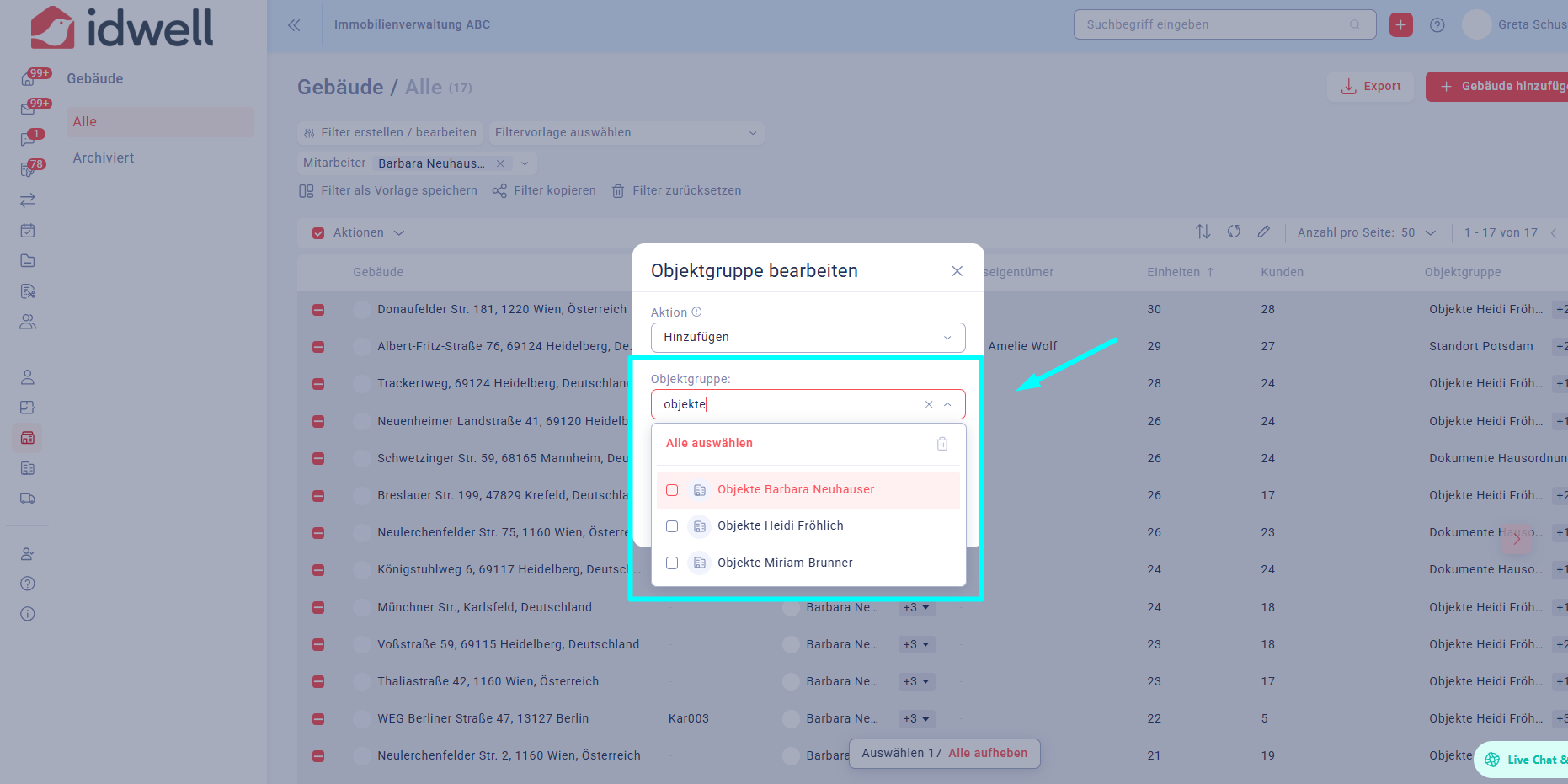Select Archiviert in the sidebar menu

point(104,158)
